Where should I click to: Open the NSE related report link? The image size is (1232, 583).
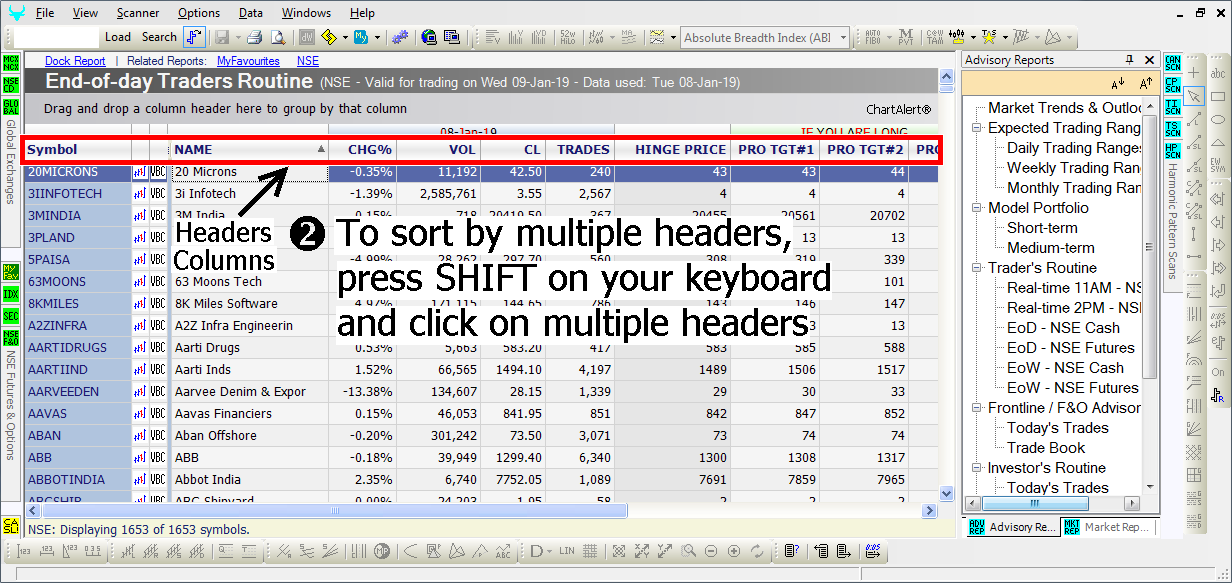tap(308, 61)
